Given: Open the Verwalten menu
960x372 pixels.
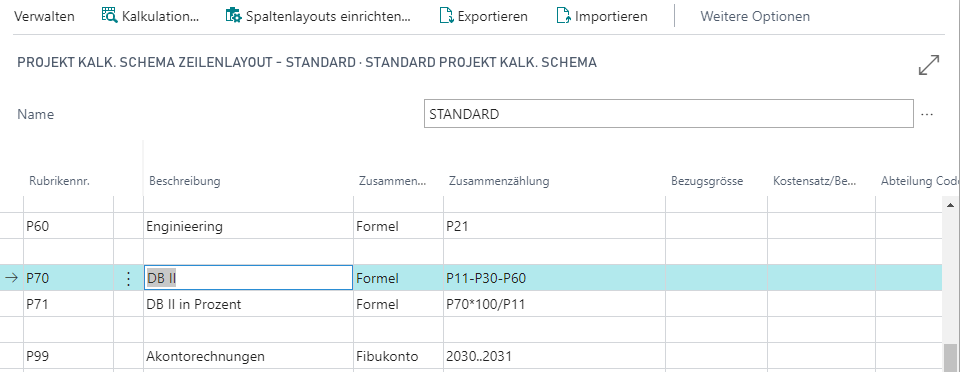Looking at the screenshot, I should coord(44,17).
